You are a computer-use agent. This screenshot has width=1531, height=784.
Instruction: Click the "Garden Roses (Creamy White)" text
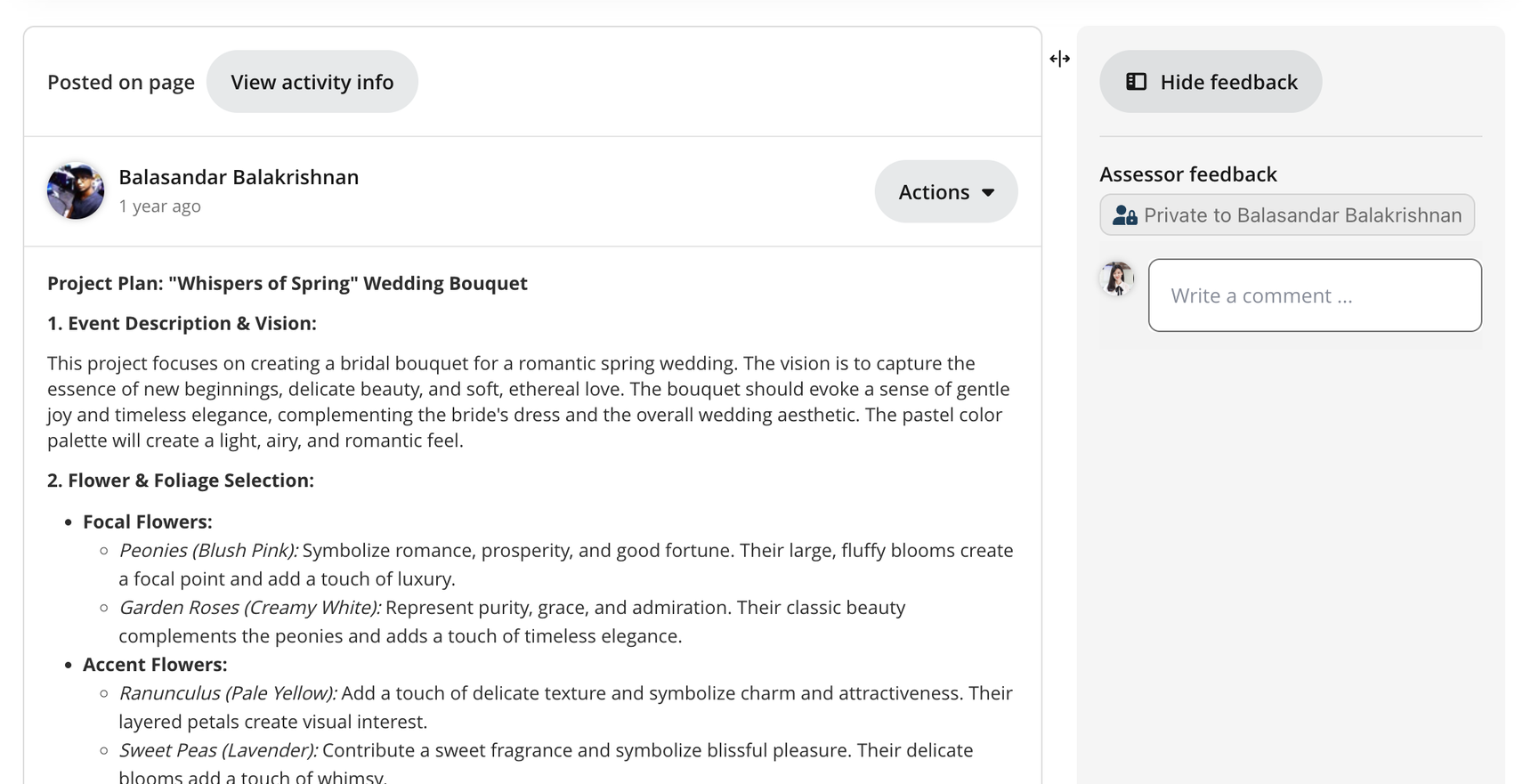[249, 608]
